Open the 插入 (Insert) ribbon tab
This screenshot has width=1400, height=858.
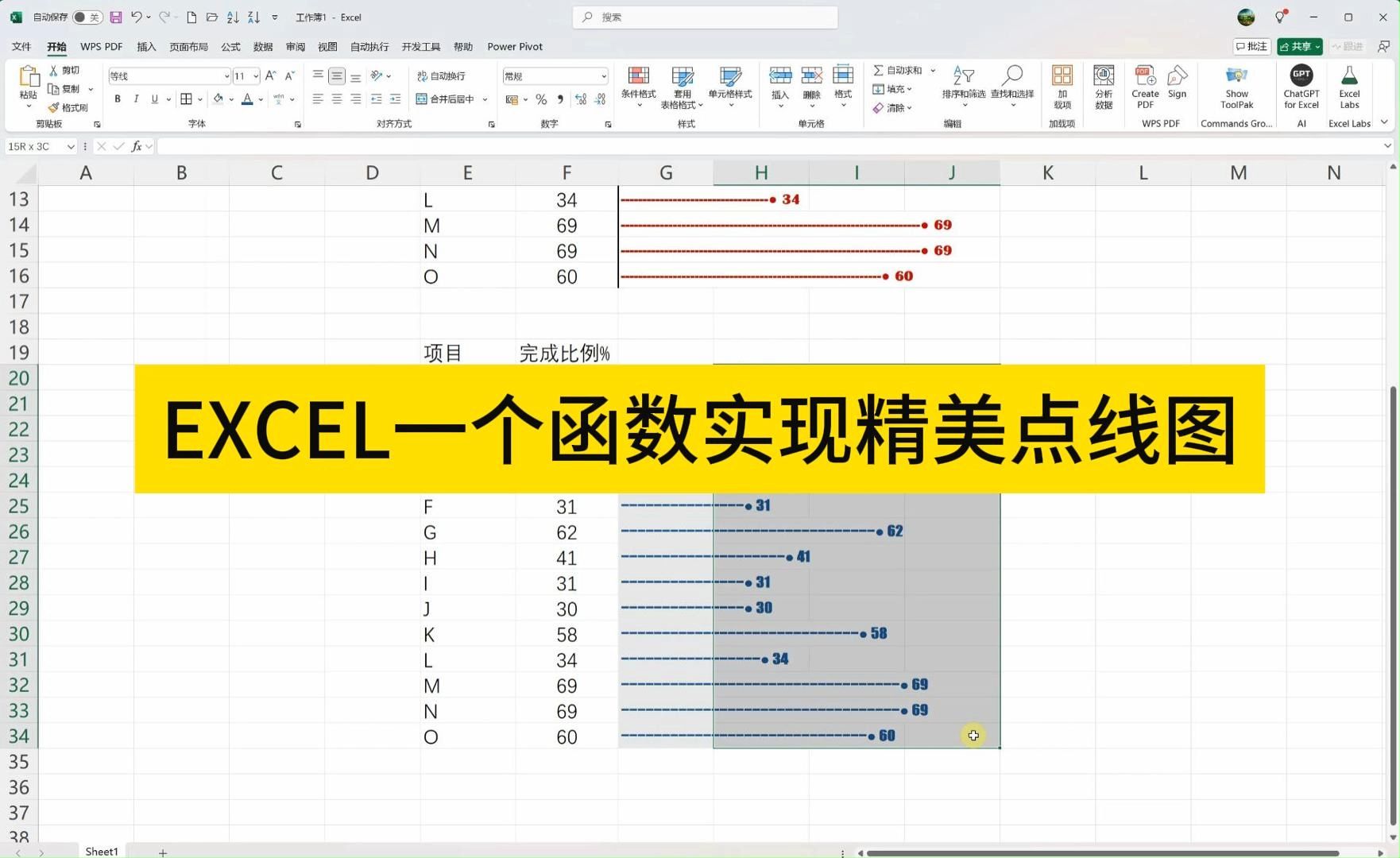(145, 46)
